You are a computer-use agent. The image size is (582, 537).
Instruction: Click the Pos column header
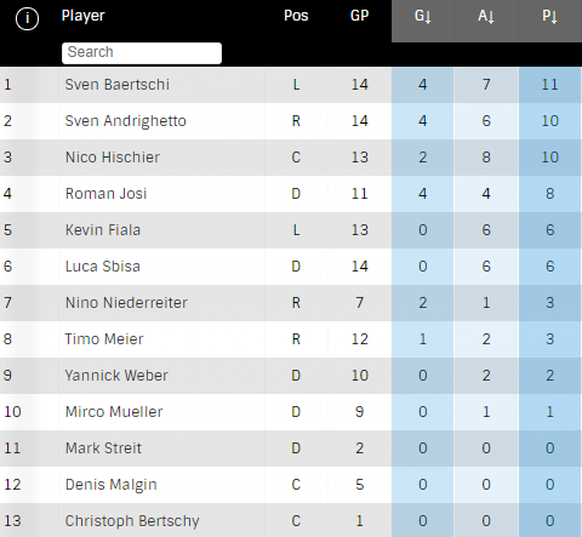click(296, 16)
